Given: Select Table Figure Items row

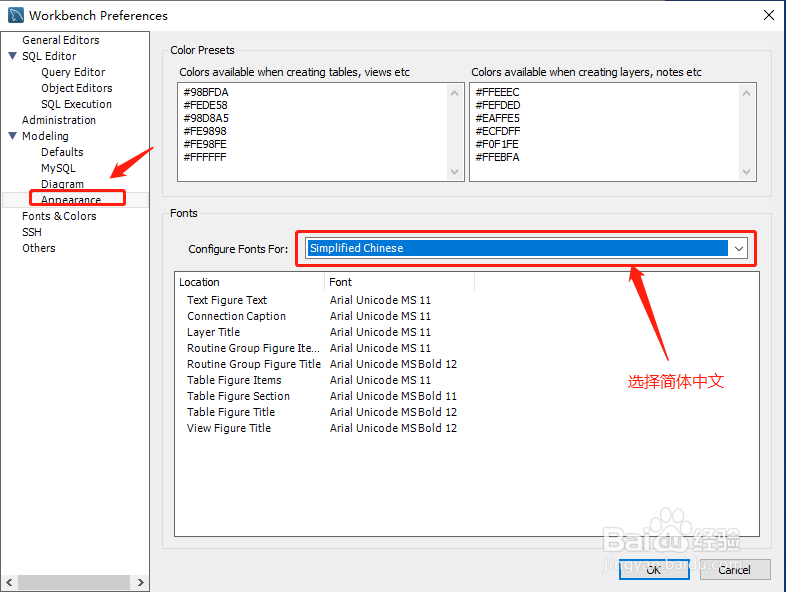Looking at the screenshot, I should pyautogui.click(x=234, y=380).
